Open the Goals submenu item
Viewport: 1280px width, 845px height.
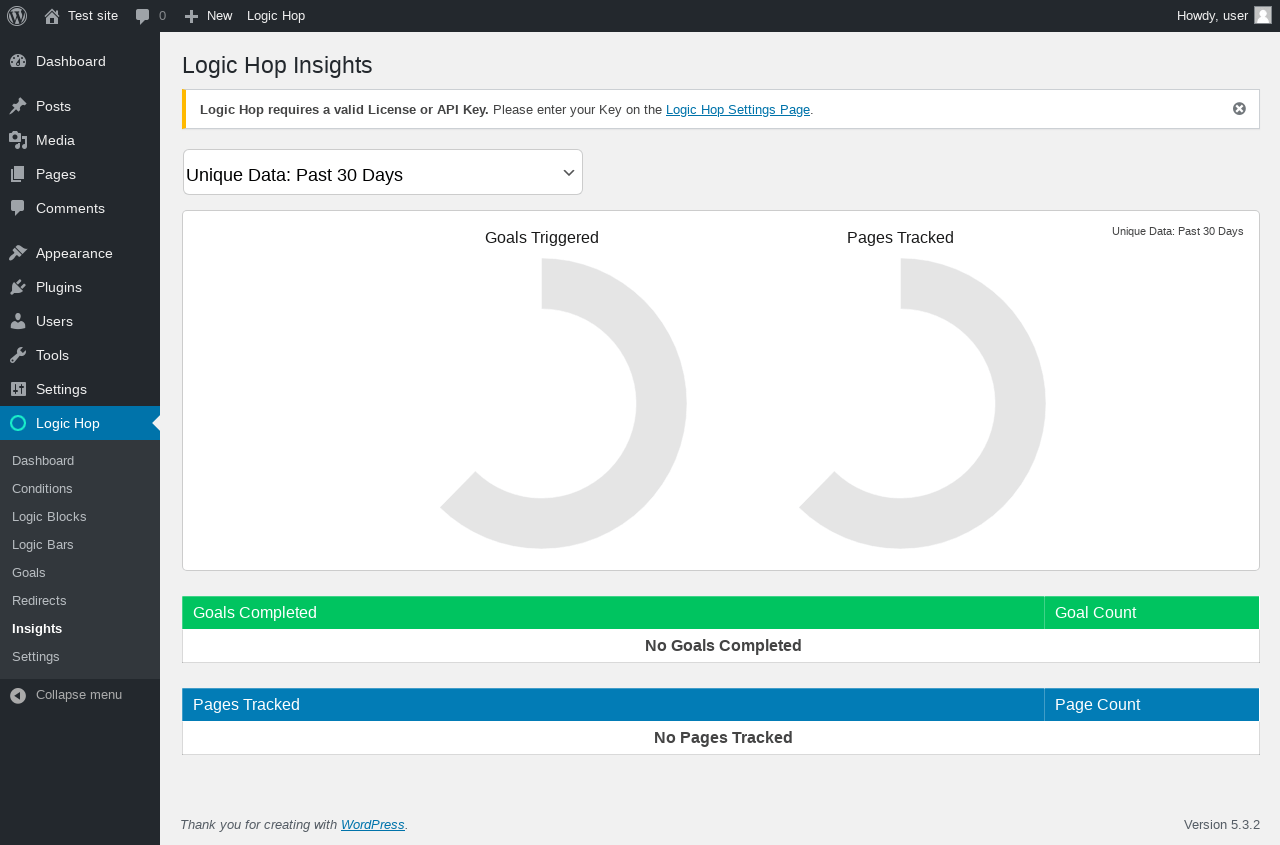[80, 573]
